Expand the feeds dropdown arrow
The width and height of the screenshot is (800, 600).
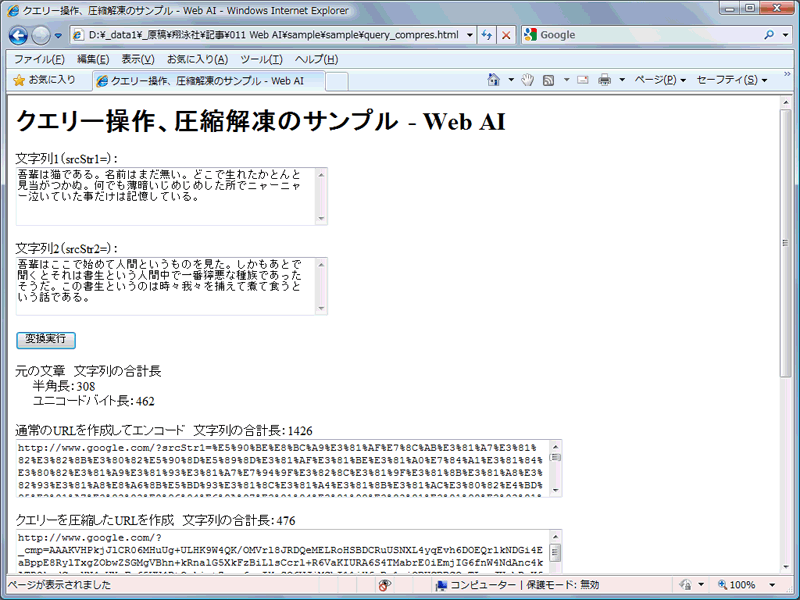(x=566, y=80)
